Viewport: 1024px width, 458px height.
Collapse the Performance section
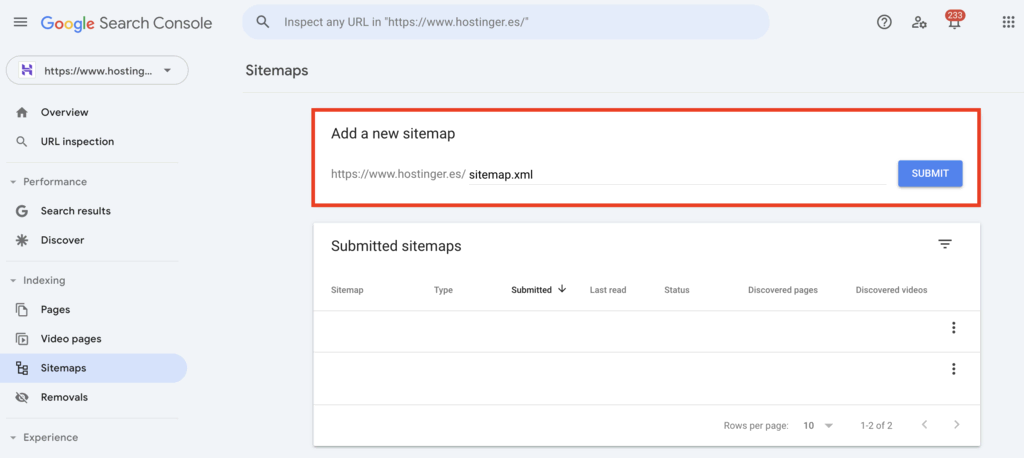pyautogui.click(x=14, y=182)
